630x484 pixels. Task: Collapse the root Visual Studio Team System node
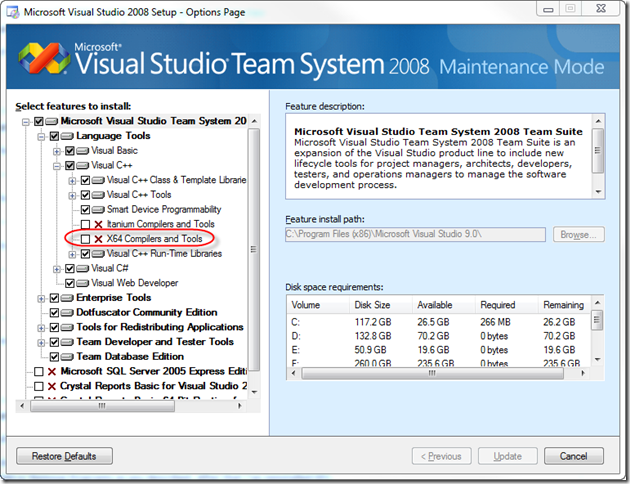tap(26, 122)
